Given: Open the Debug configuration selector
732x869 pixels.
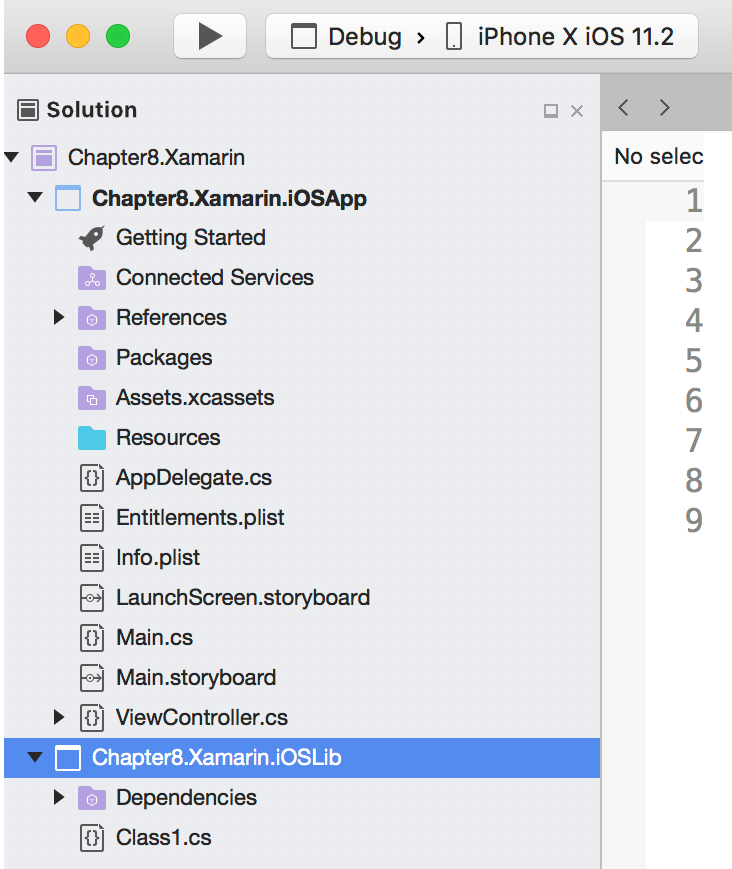Looking at the screenshot, I should click(346, 37).
